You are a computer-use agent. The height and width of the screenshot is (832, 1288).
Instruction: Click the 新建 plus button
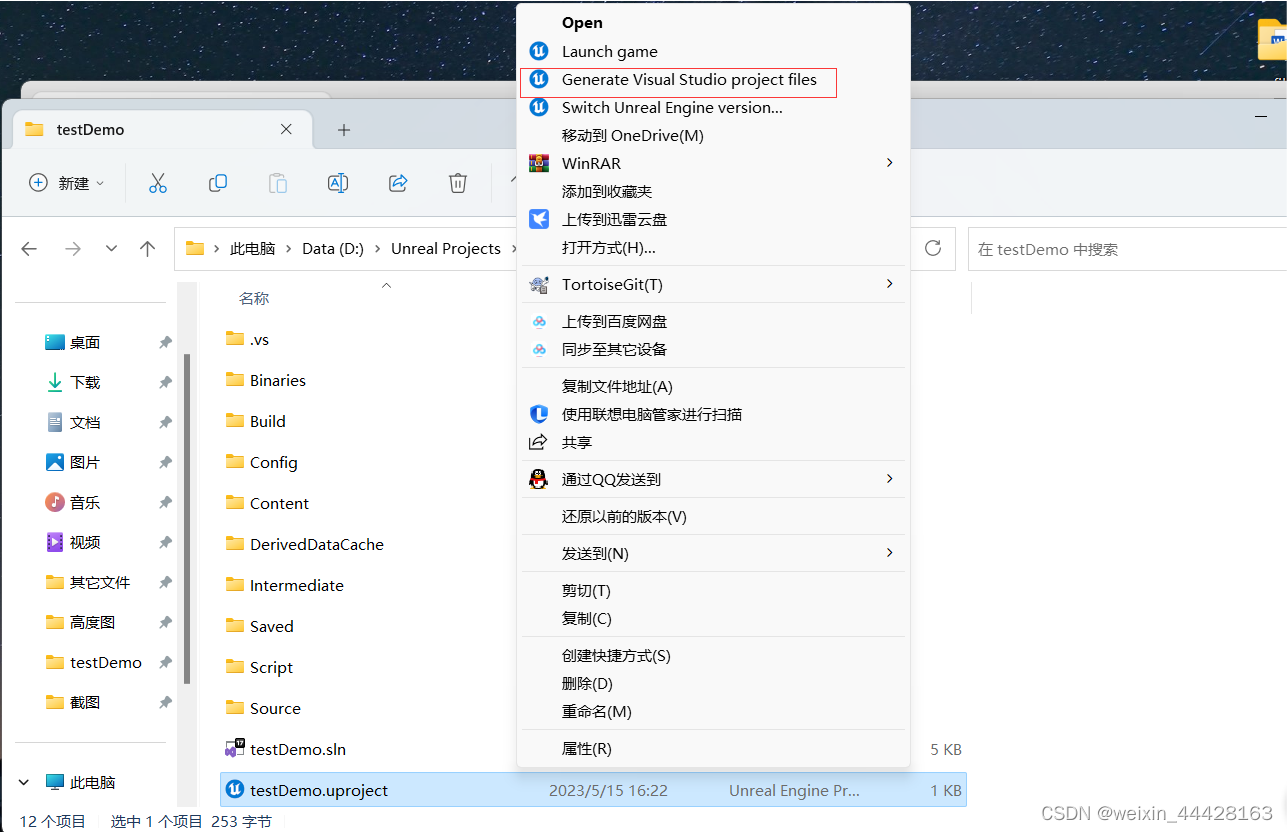(66, 183)
